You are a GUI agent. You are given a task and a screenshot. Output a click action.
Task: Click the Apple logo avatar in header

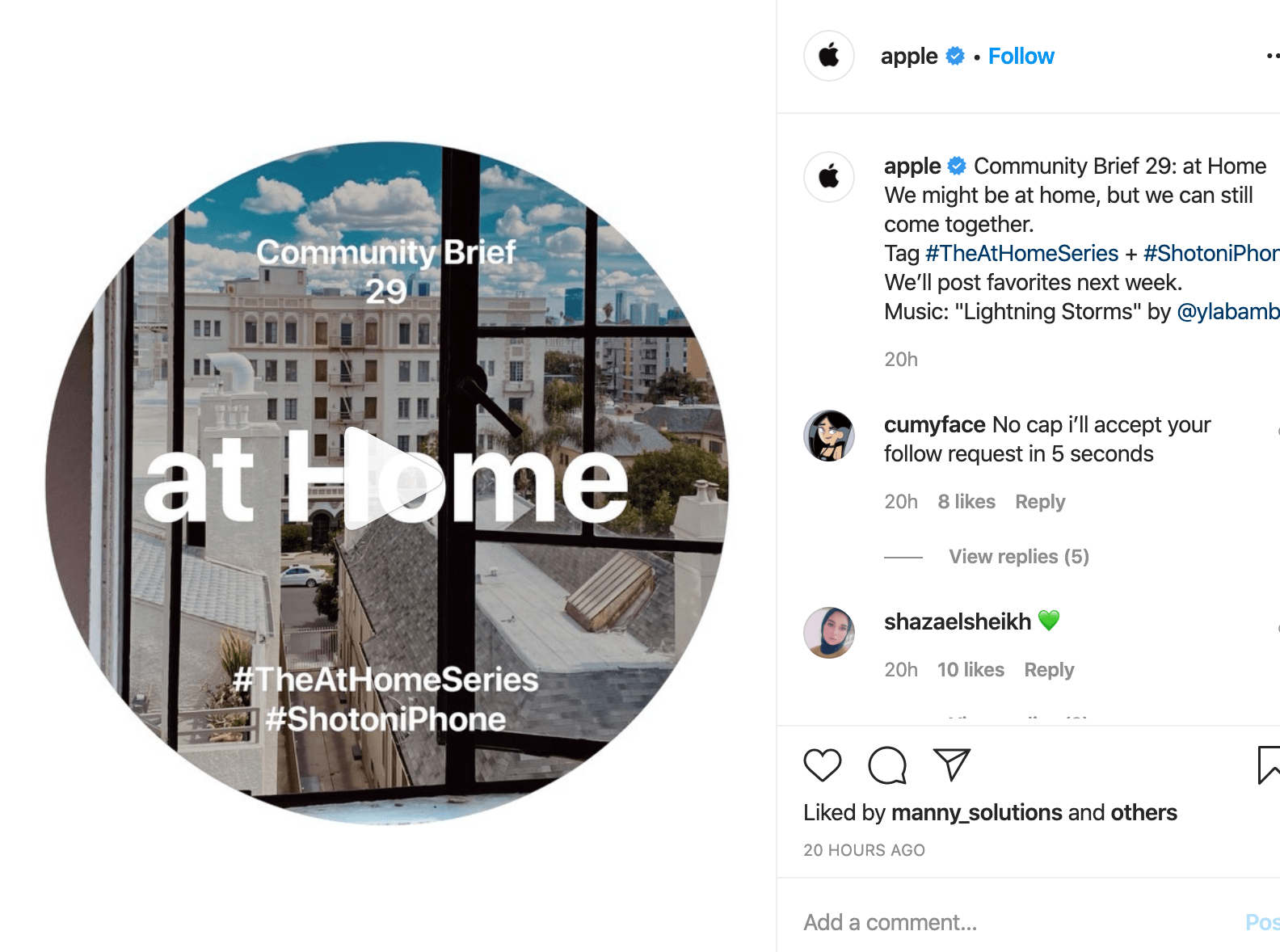coord(829,56)
